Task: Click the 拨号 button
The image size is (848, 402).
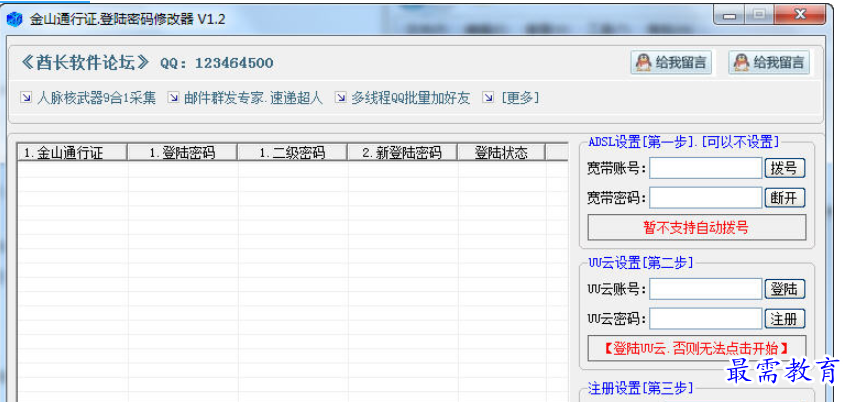Action: click(785, 168)
